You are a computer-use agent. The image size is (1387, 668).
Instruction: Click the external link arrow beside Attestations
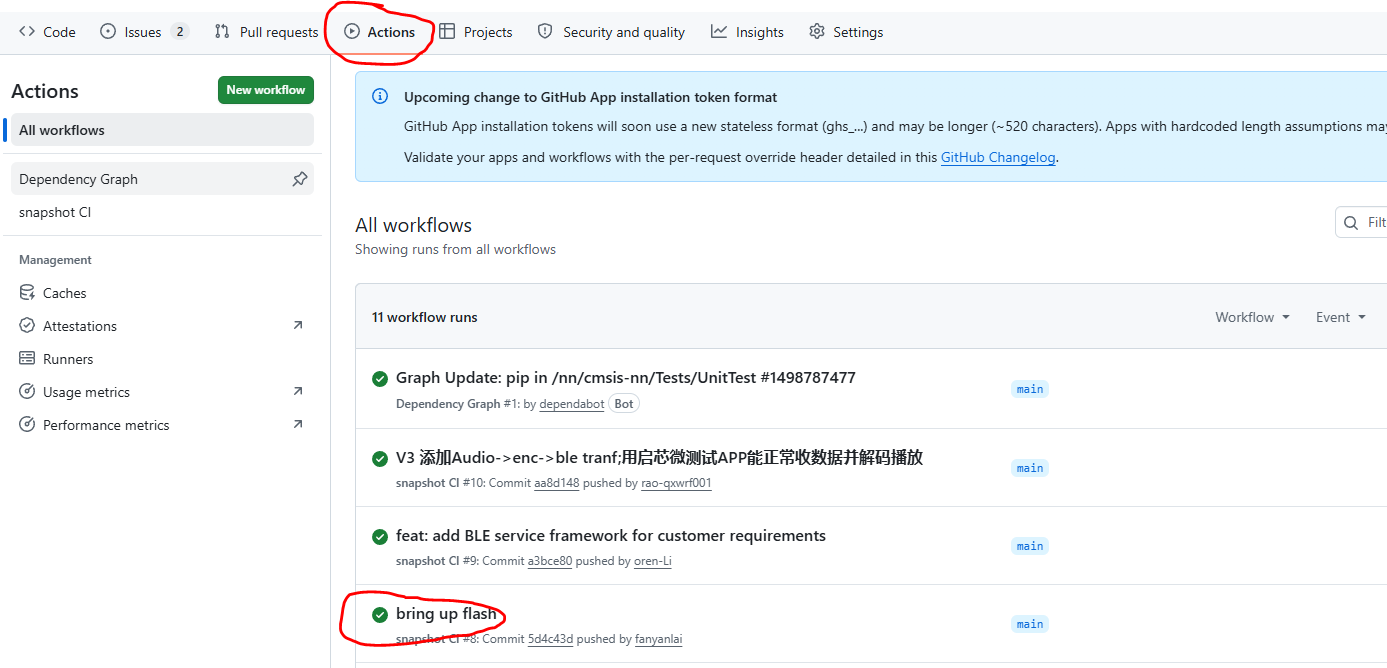point(297,326)
